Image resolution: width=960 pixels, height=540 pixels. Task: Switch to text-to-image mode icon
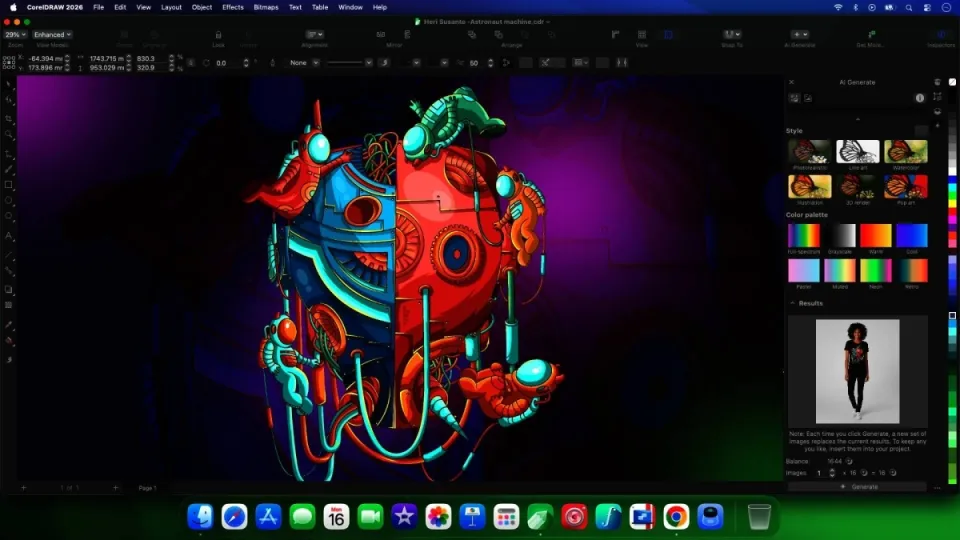[x=794, y=98]
